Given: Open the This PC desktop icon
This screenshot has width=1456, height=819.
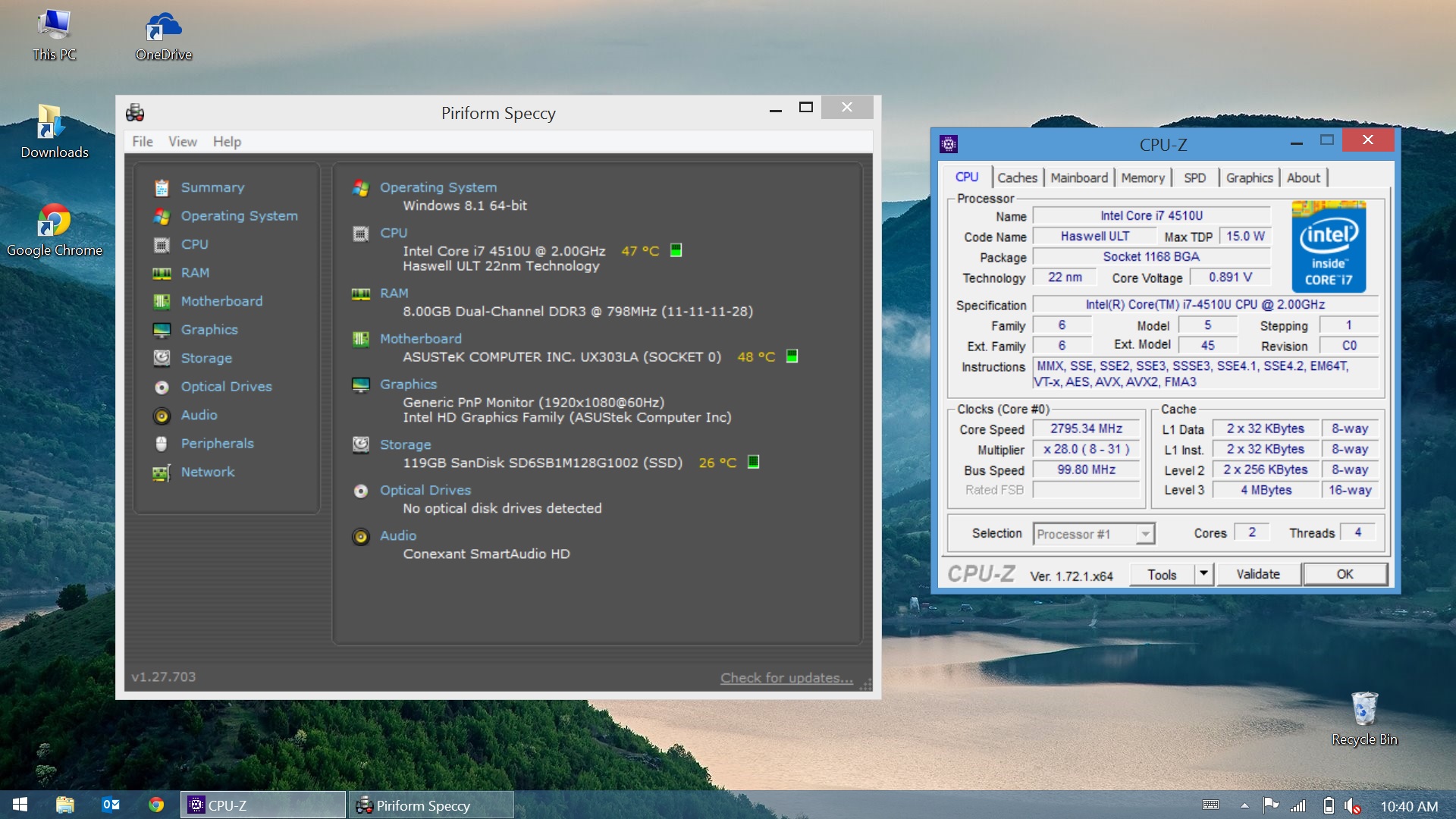Looking at the screenshot, I should click(x=54, y=36).
